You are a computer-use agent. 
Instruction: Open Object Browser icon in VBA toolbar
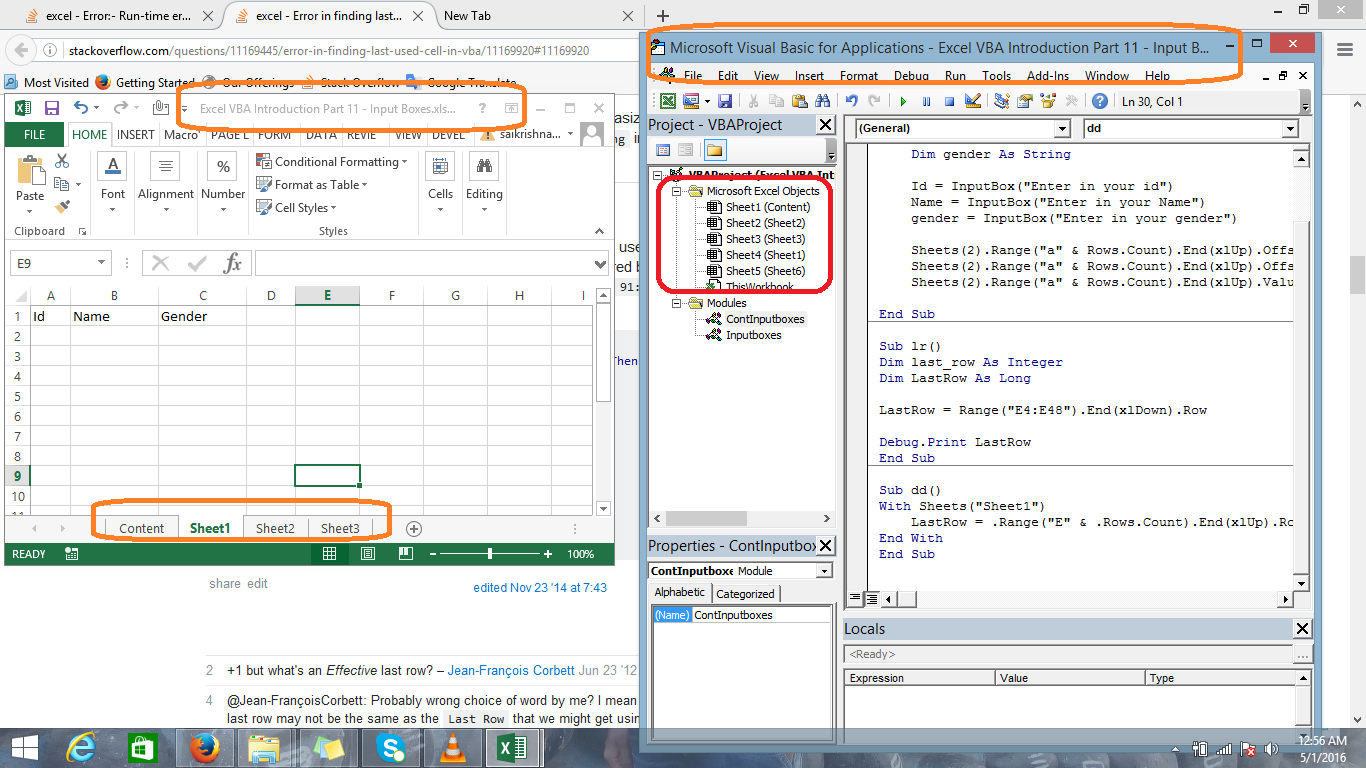(x=1049, y=101)
